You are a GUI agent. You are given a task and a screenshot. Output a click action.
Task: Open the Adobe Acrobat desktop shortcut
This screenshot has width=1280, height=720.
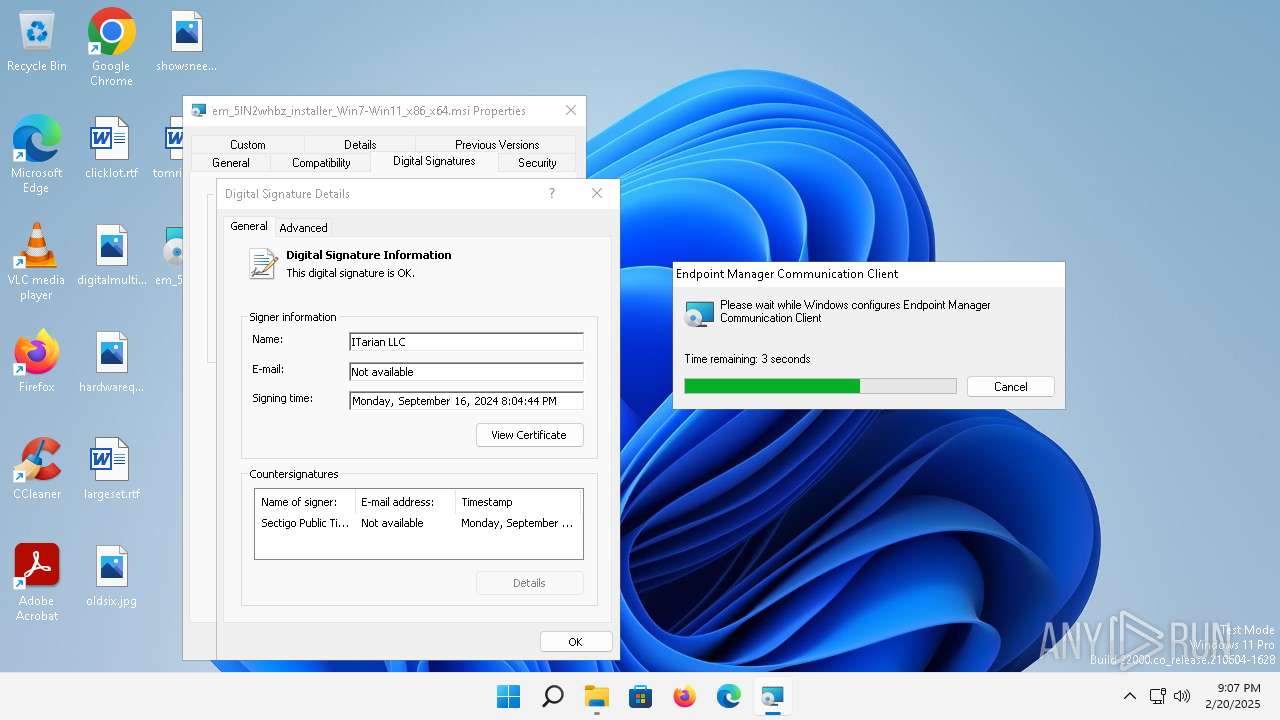coord(37,582)
